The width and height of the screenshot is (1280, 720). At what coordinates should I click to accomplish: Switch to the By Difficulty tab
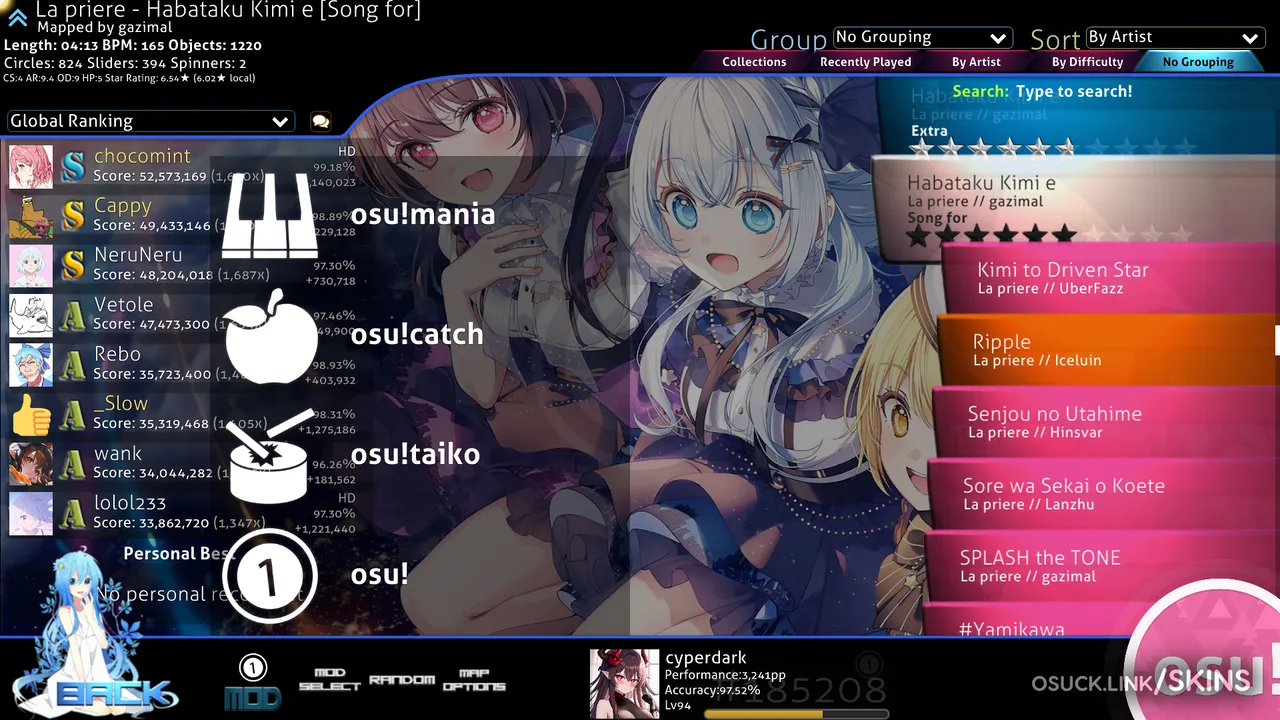[x=1087, y=62]
